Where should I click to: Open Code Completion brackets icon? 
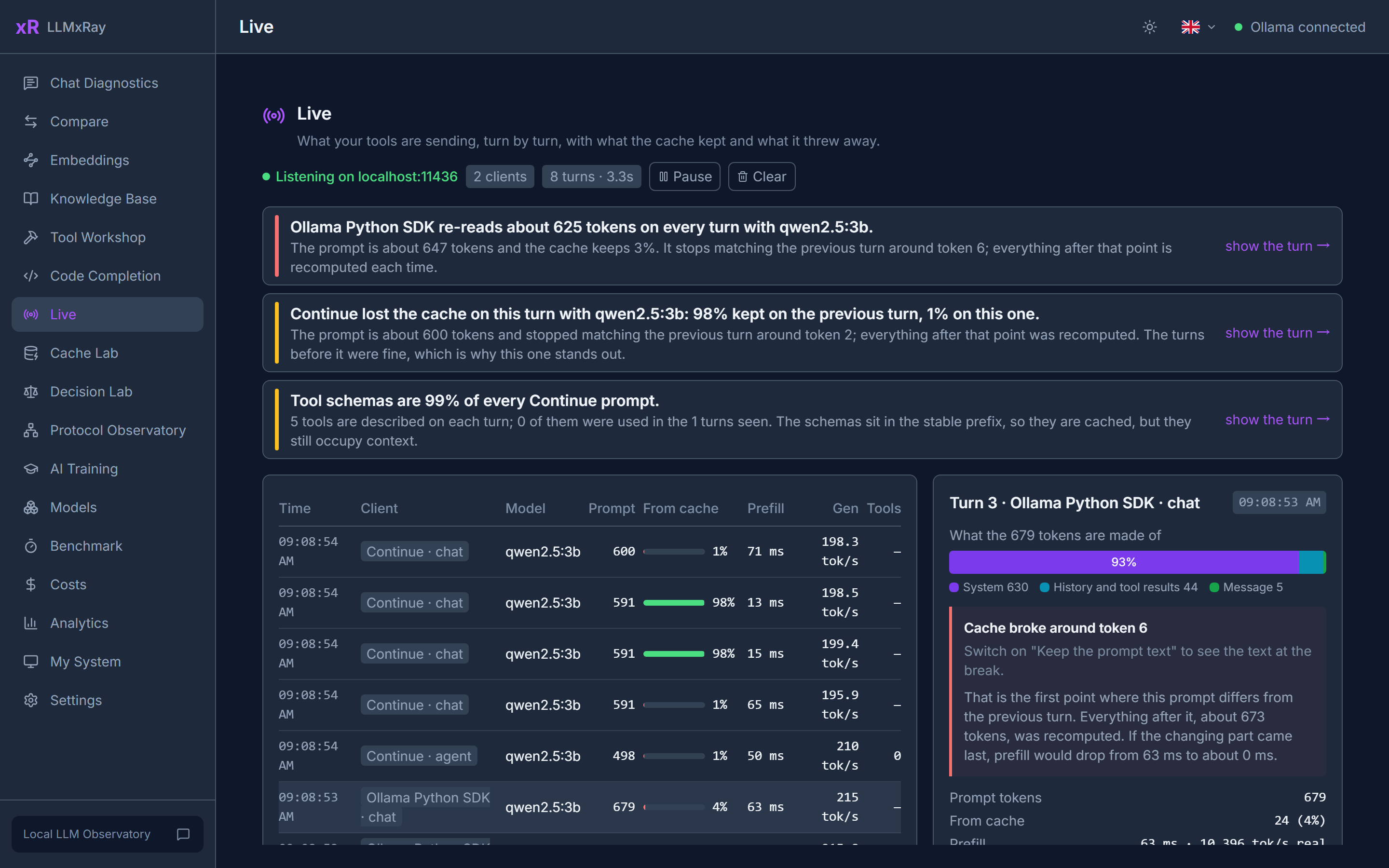coord(31,275)
